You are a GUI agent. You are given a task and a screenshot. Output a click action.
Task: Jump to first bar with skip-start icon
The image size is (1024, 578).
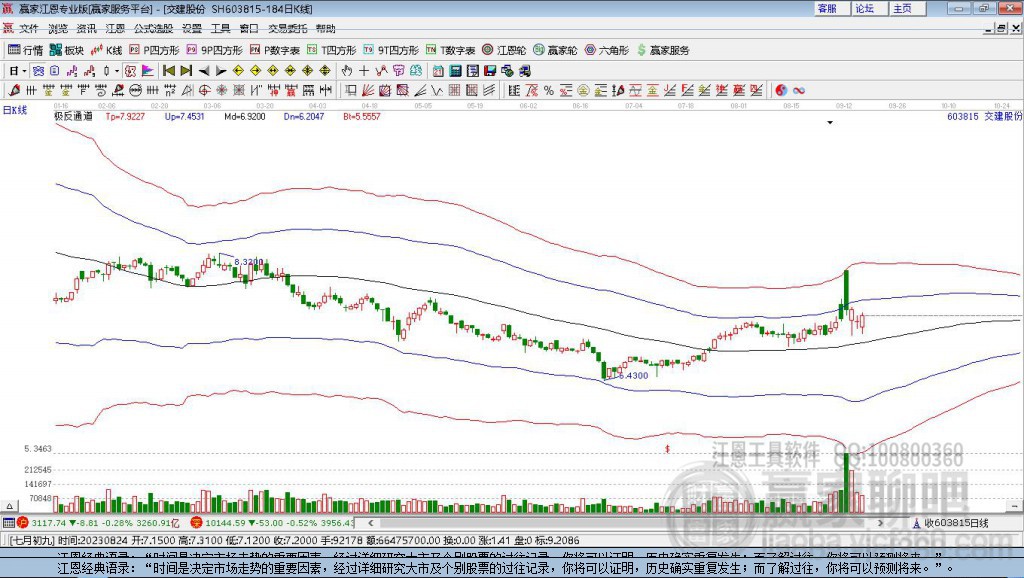tap(168, 71)
